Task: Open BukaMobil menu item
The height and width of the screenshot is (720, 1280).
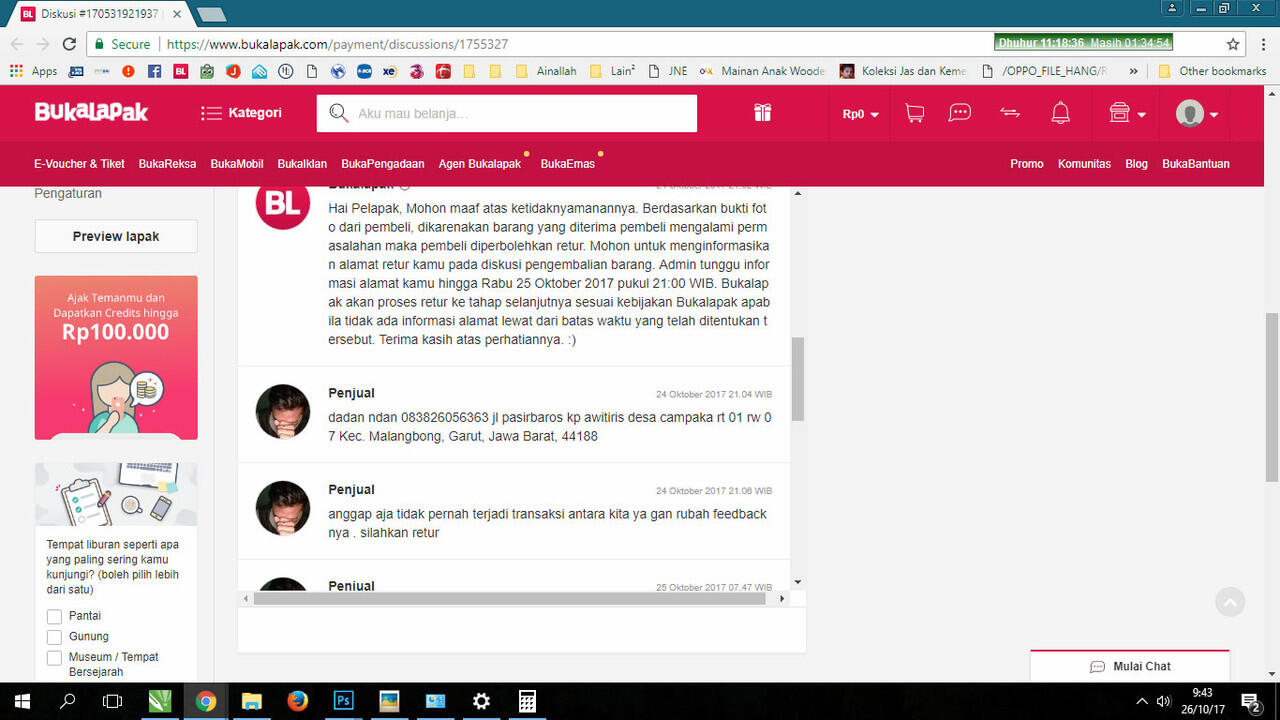Action: (237, 164)
